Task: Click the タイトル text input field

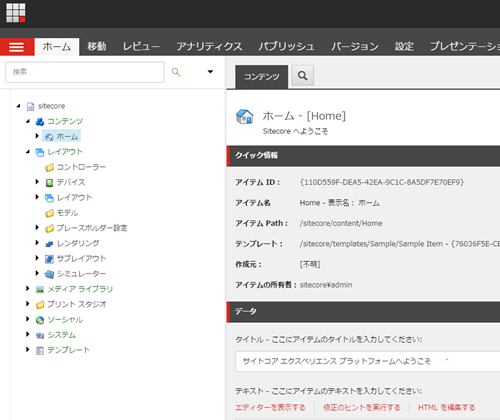Action: [368, 361]
